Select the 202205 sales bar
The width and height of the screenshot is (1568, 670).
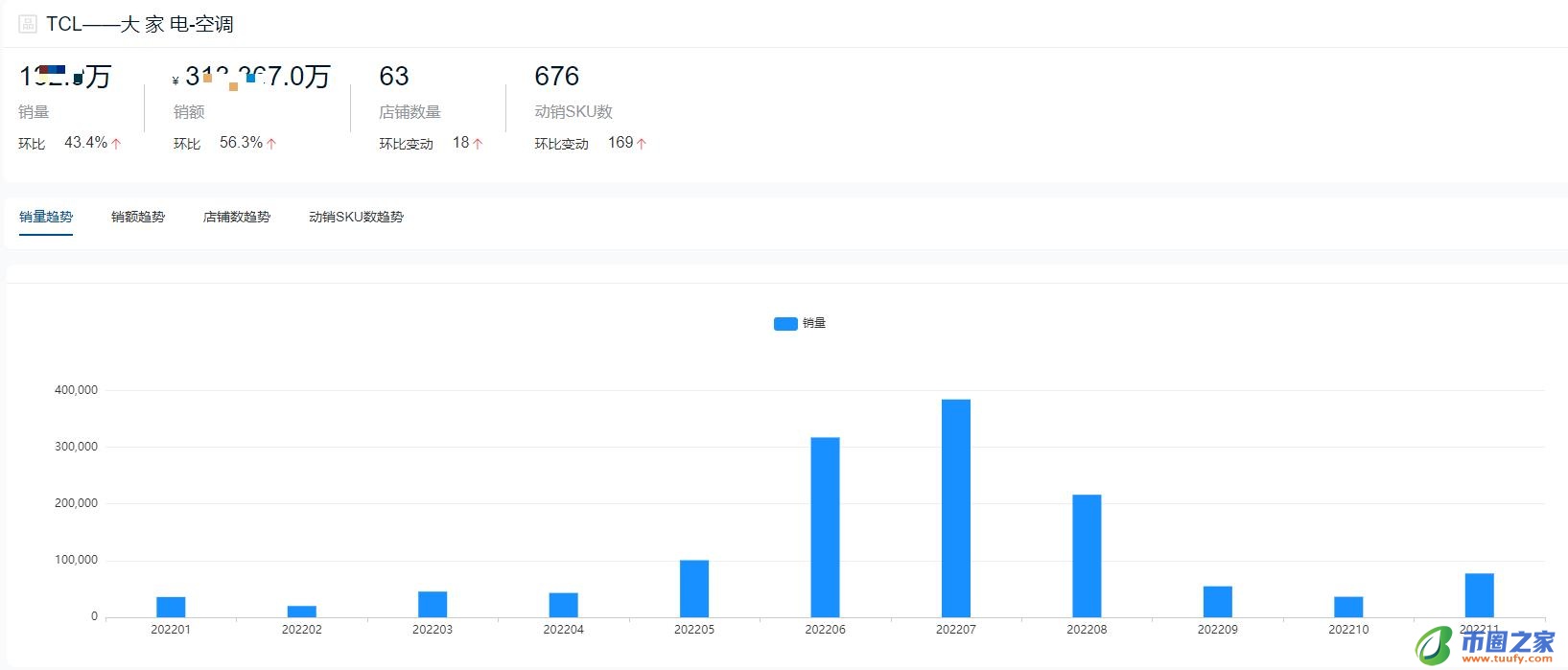tap(694, 589)
